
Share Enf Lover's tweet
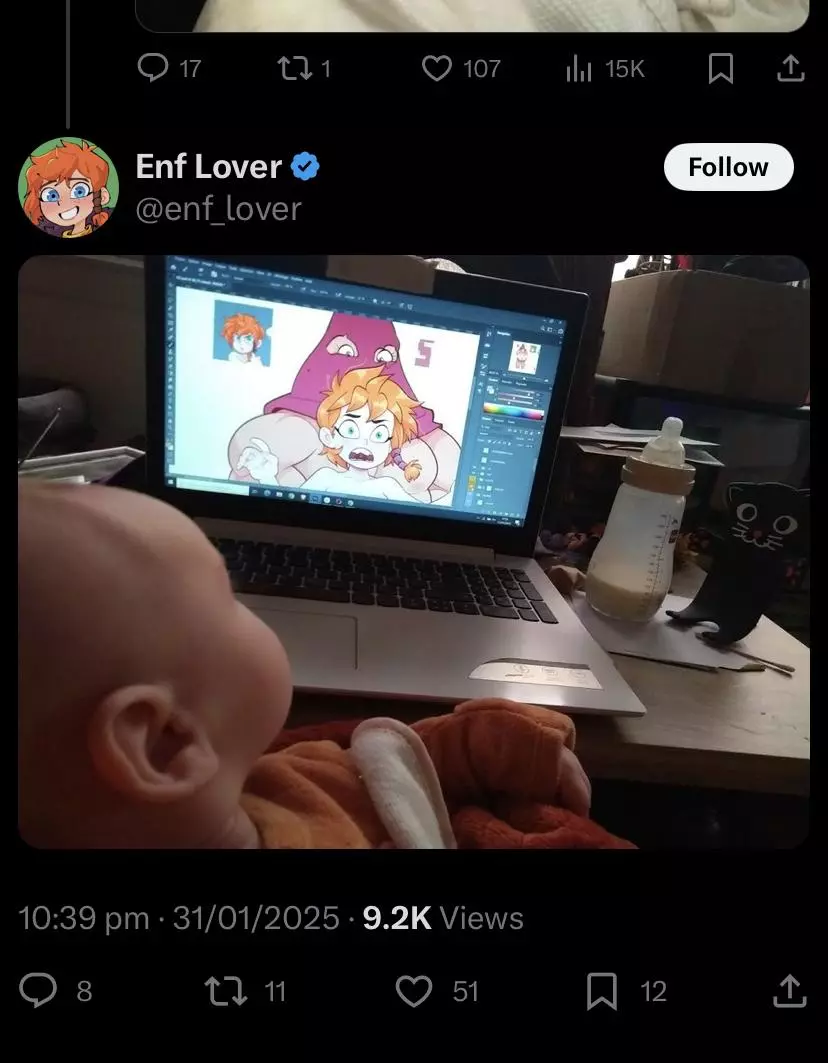pos(790,991)
